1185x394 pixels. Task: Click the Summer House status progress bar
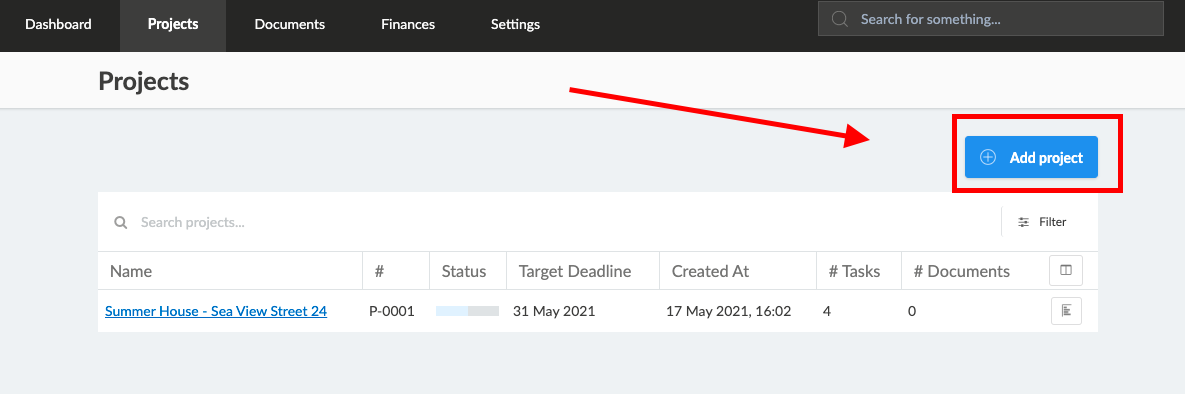click(467, 311)
